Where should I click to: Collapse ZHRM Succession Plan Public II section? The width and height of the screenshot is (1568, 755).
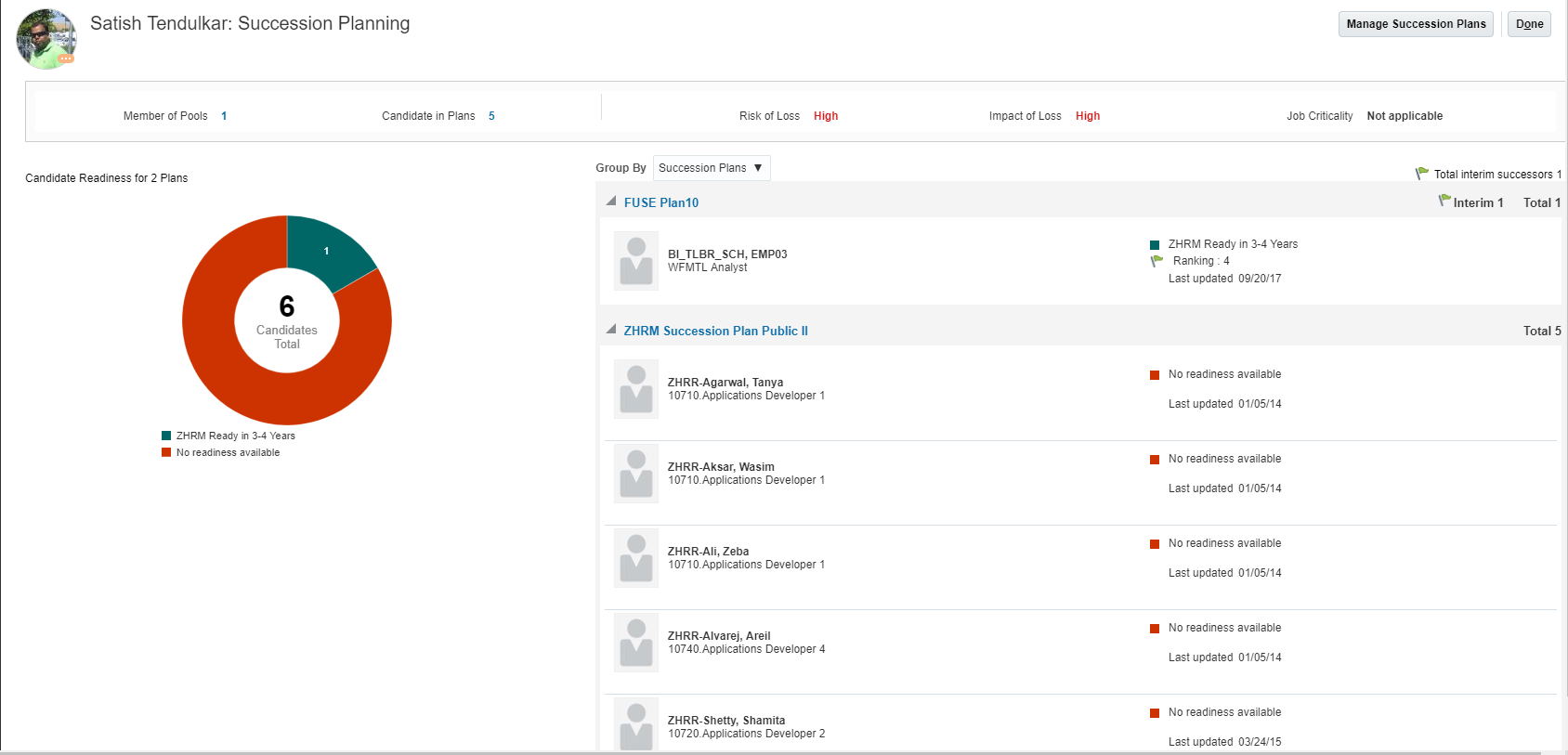pyautogui.click(x=611, y=330)
